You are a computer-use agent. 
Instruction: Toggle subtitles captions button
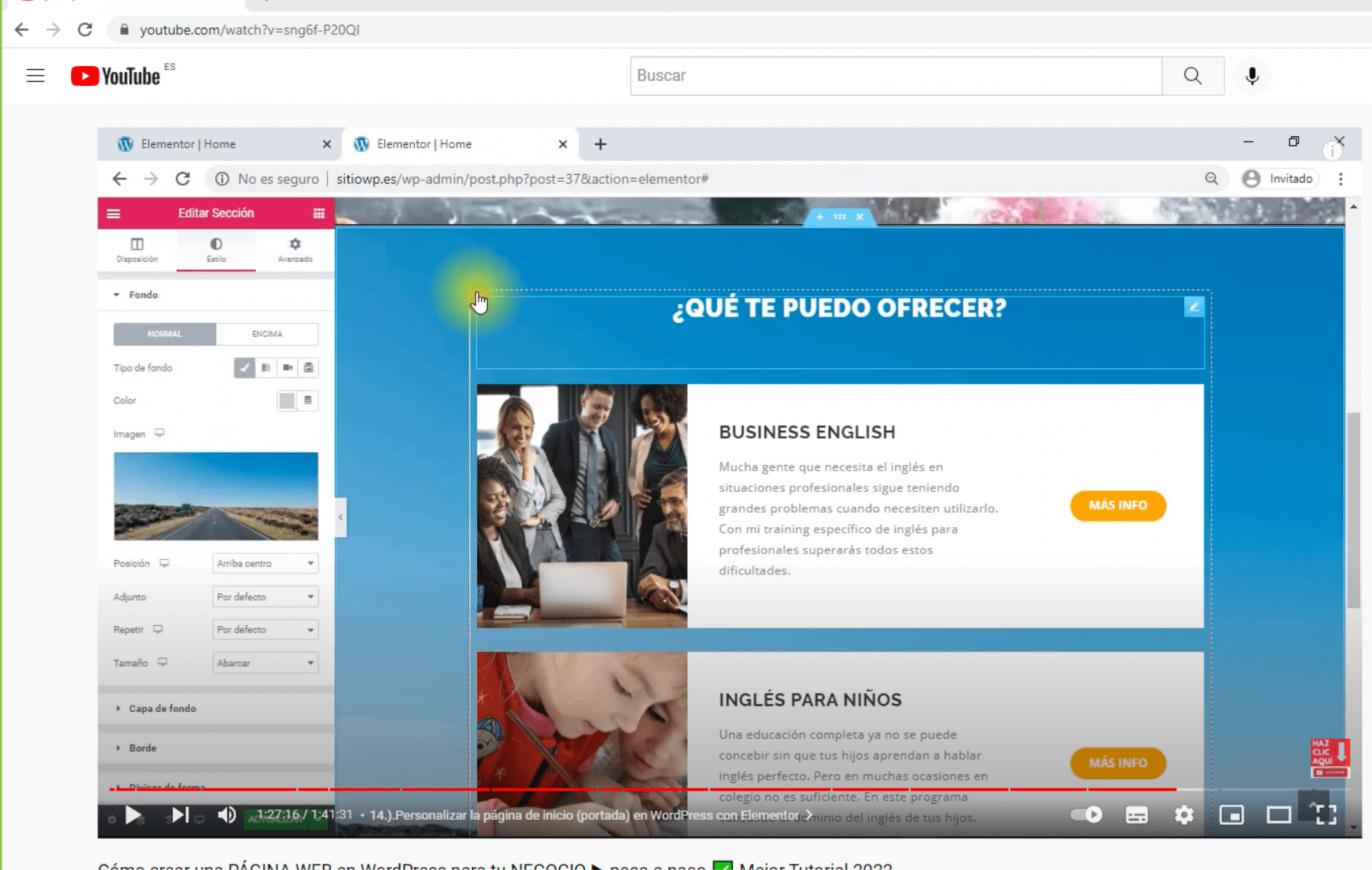pos(1137,815)
